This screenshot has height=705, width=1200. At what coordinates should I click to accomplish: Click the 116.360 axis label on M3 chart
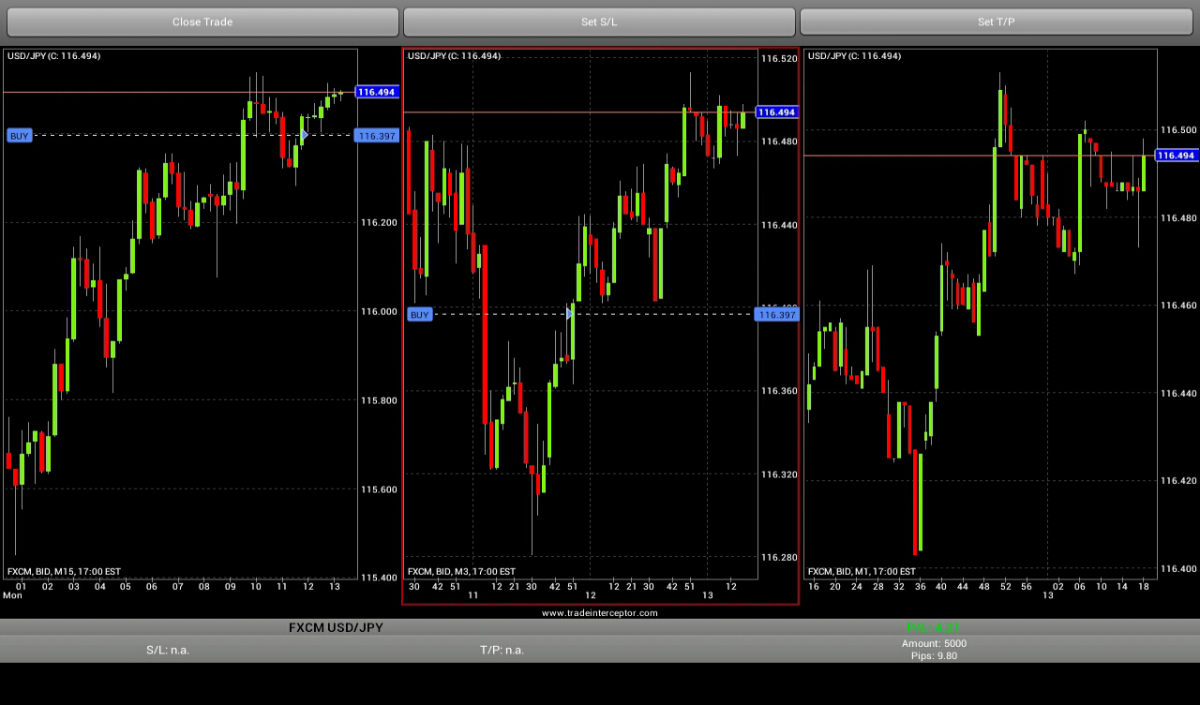pos(778,391)
